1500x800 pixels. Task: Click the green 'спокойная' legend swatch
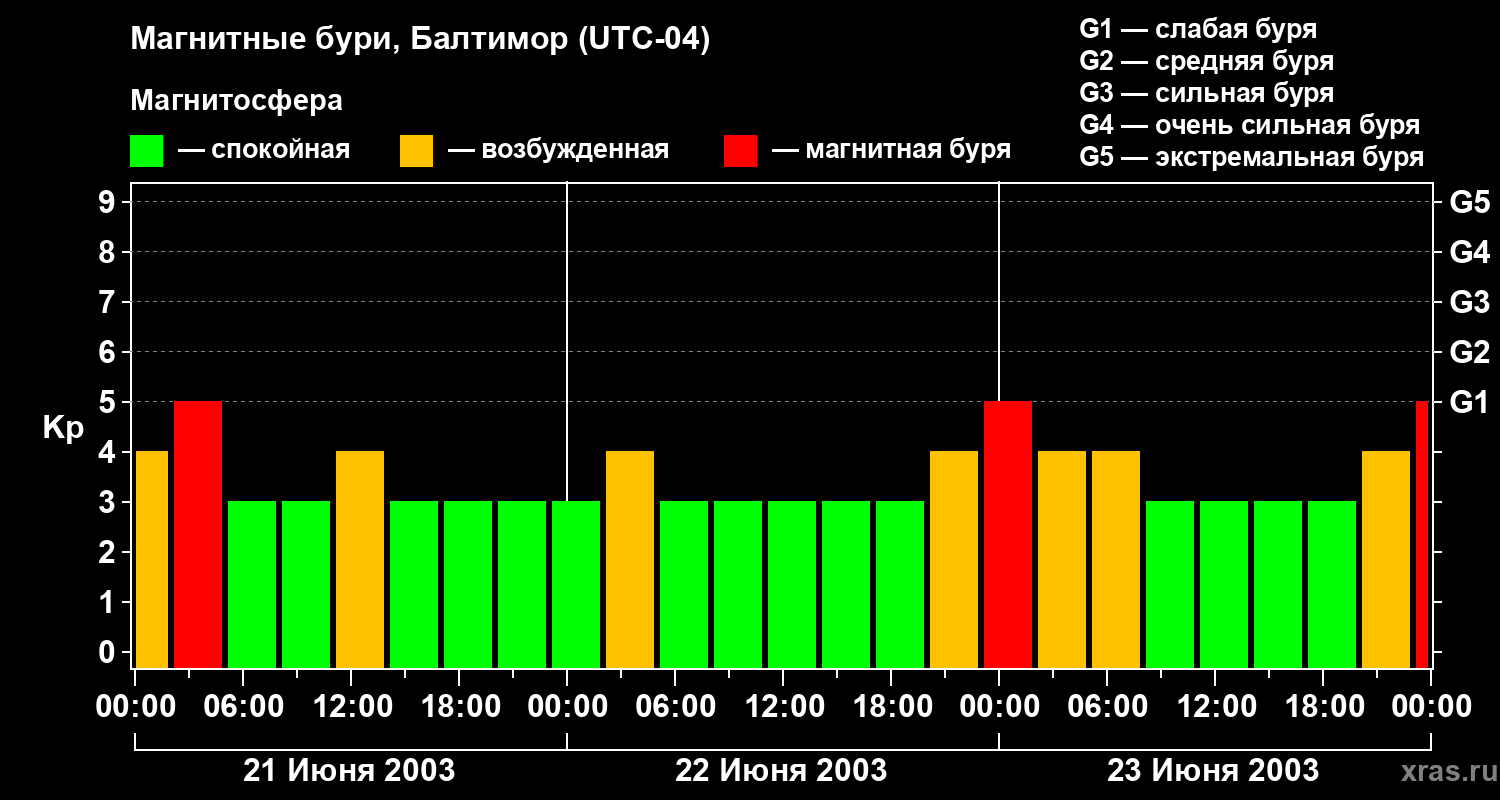tap(146, 151)
